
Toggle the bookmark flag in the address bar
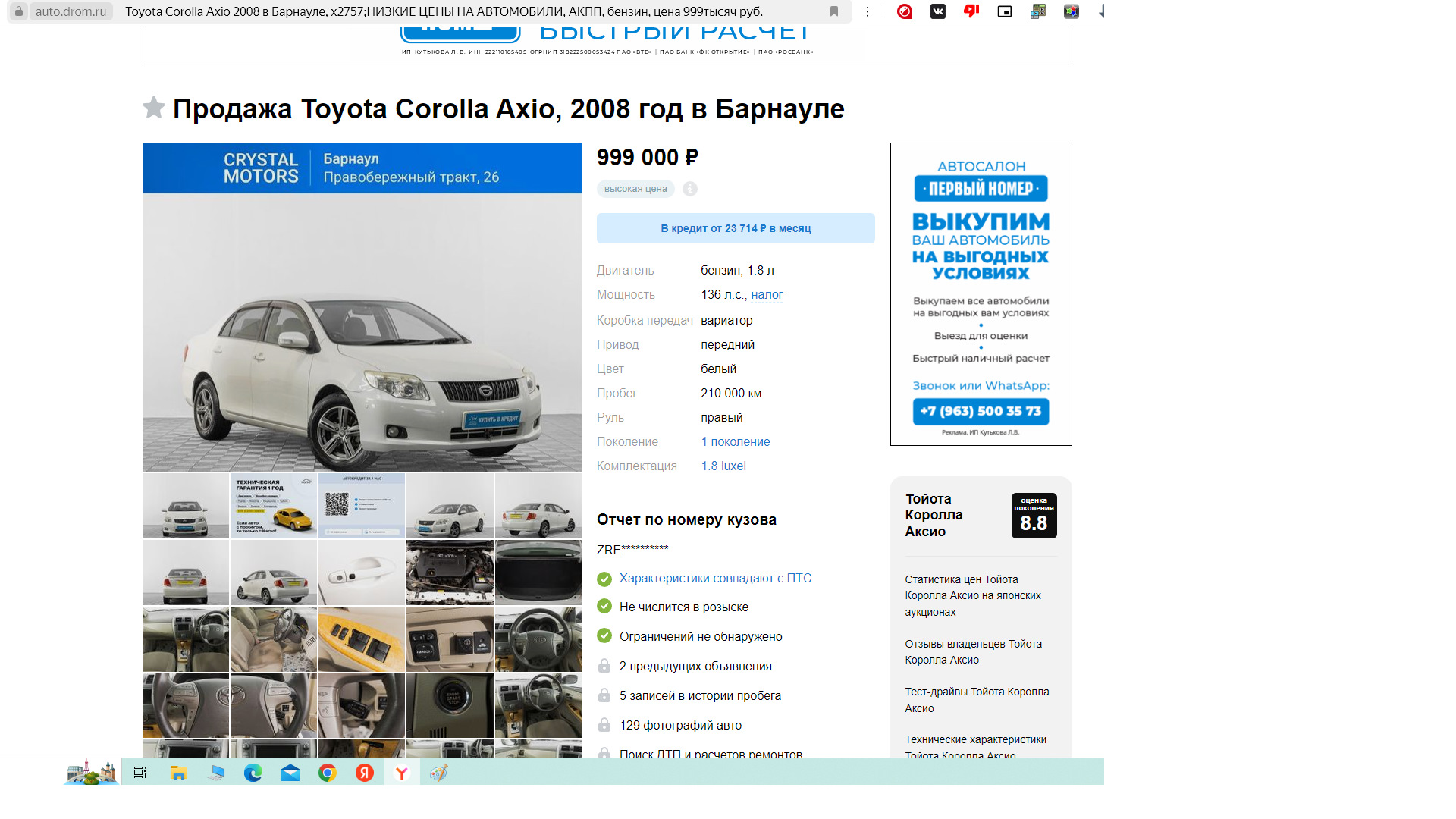point(834,11)
